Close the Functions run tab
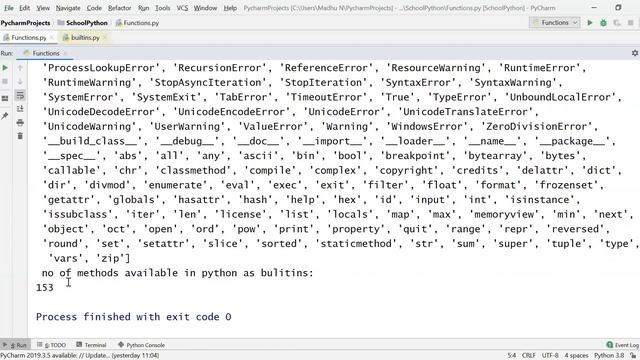The height and width of the screenshot is (360, 640). pyautogui.click(x=65, y=53)
